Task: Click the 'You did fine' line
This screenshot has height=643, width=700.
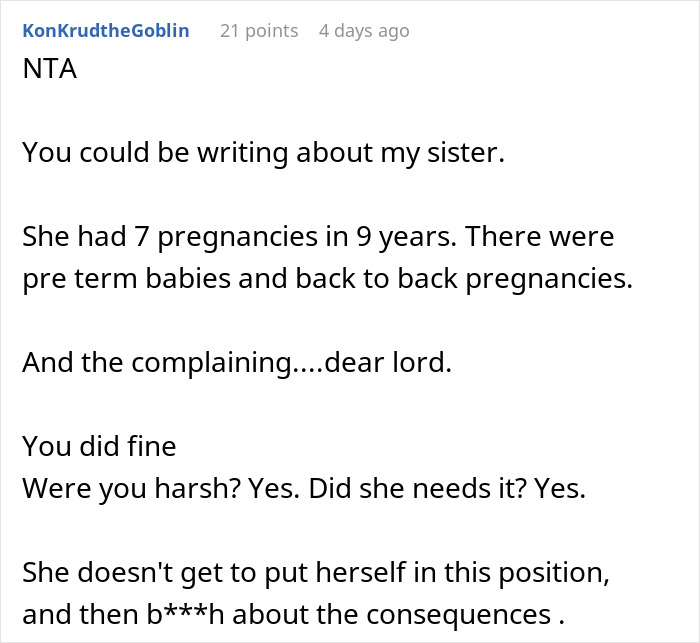Action: click(99, 446)
